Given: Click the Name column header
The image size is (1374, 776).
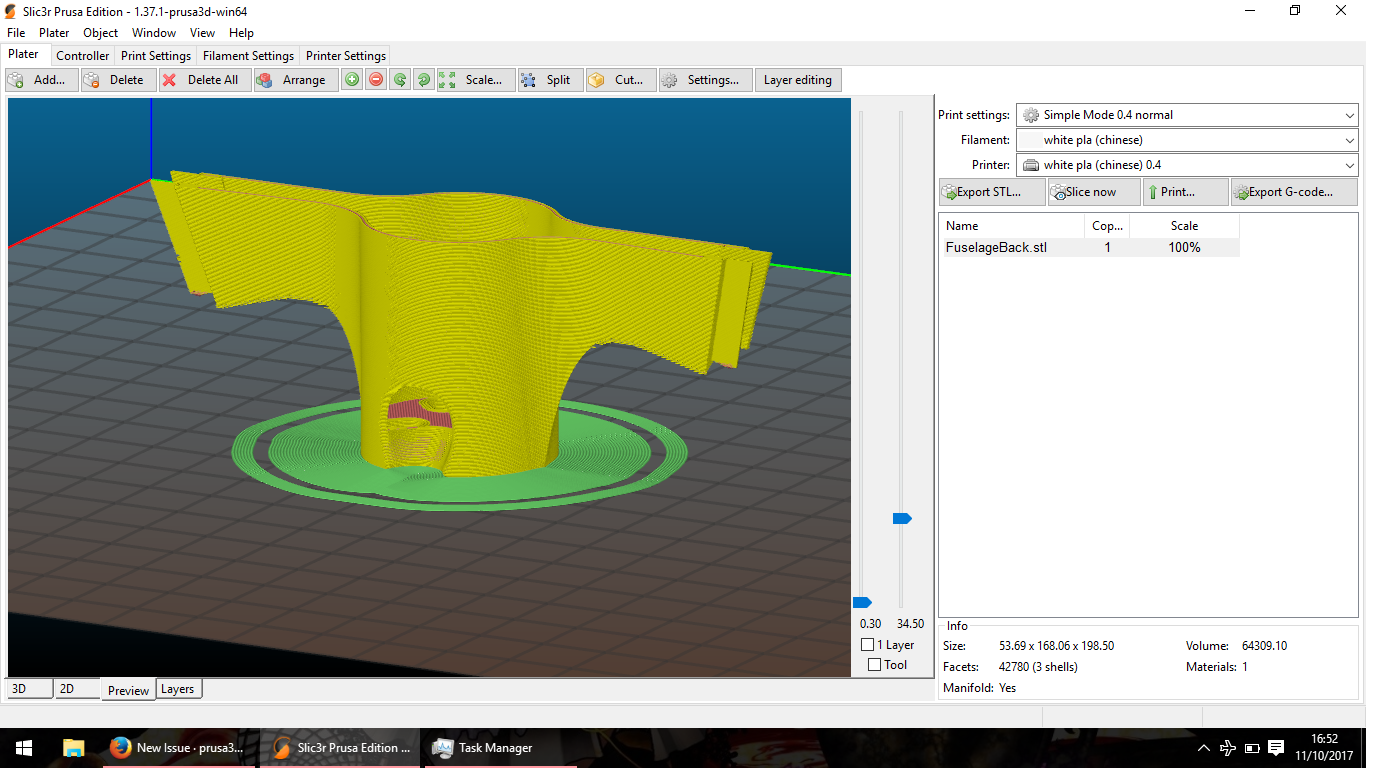Looking at the screenshot, I should click(1012, 226).
